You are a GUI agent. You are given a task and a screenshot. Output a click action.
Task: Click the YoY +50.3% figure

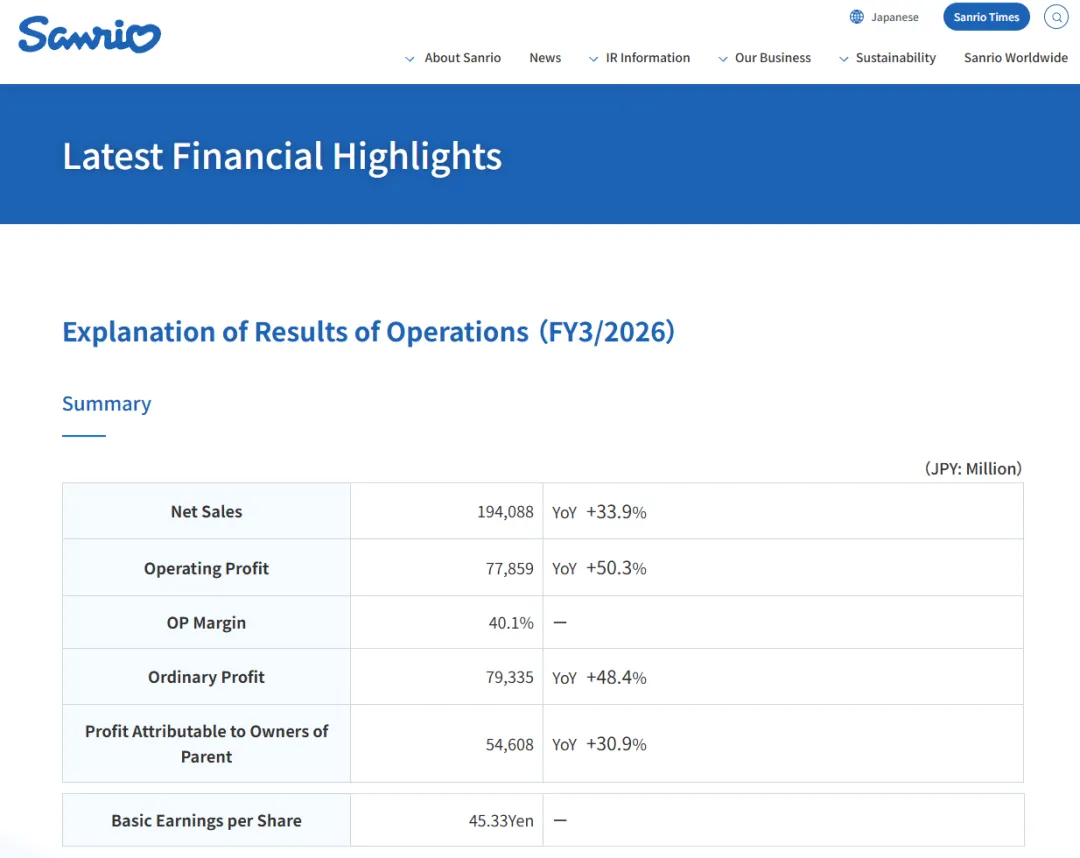click(599, 568)
